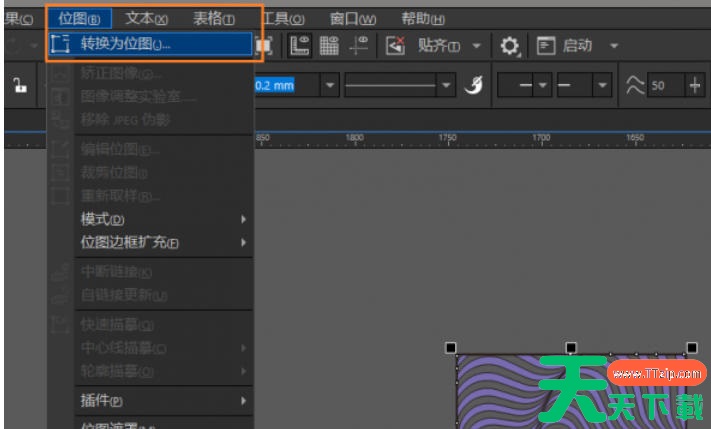
Task: Open the 模式(D) submenu entry
Action: pyautogui.click(x=164, y=219)
